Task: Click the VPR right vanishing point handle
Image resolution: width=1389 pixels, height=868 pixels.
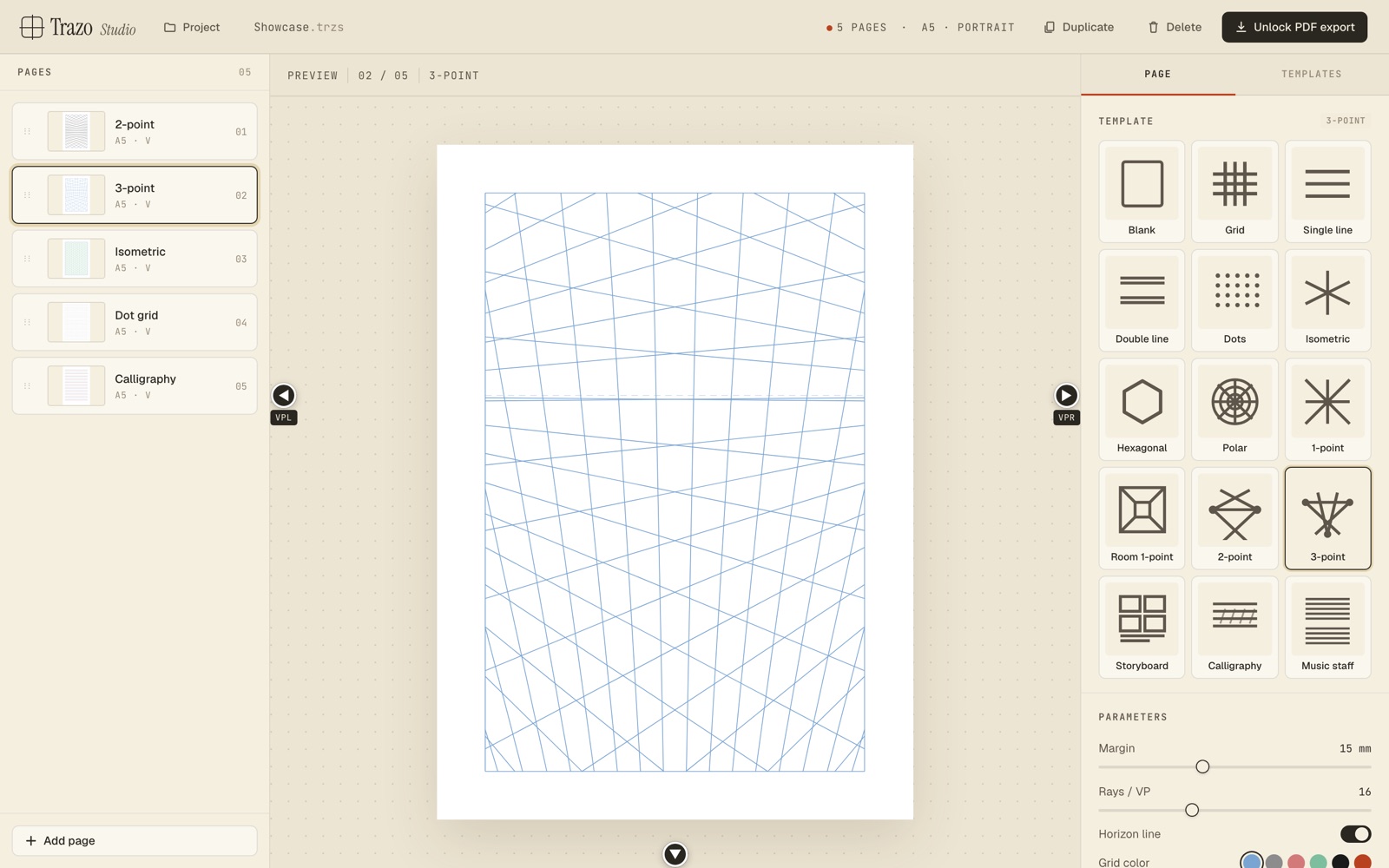Action: [x=1066, y=396]
